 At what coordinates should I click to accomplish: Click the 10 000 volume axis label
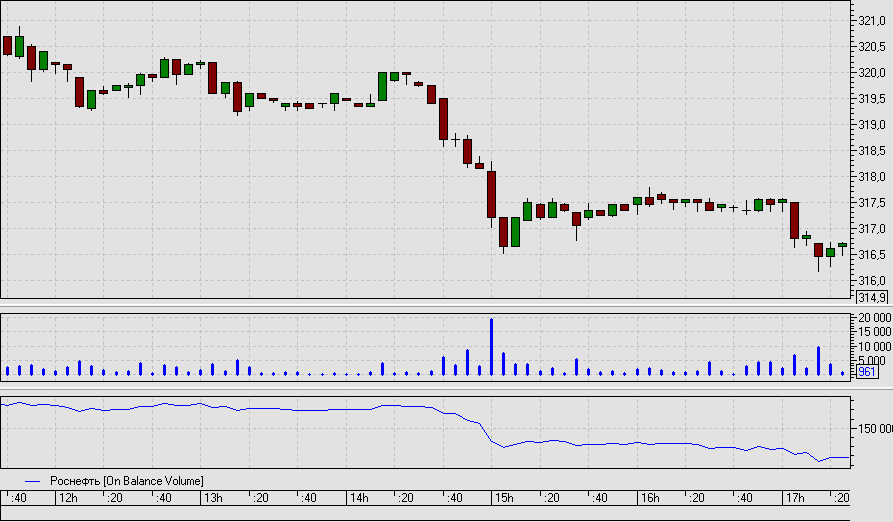click(x=875, y=347)
